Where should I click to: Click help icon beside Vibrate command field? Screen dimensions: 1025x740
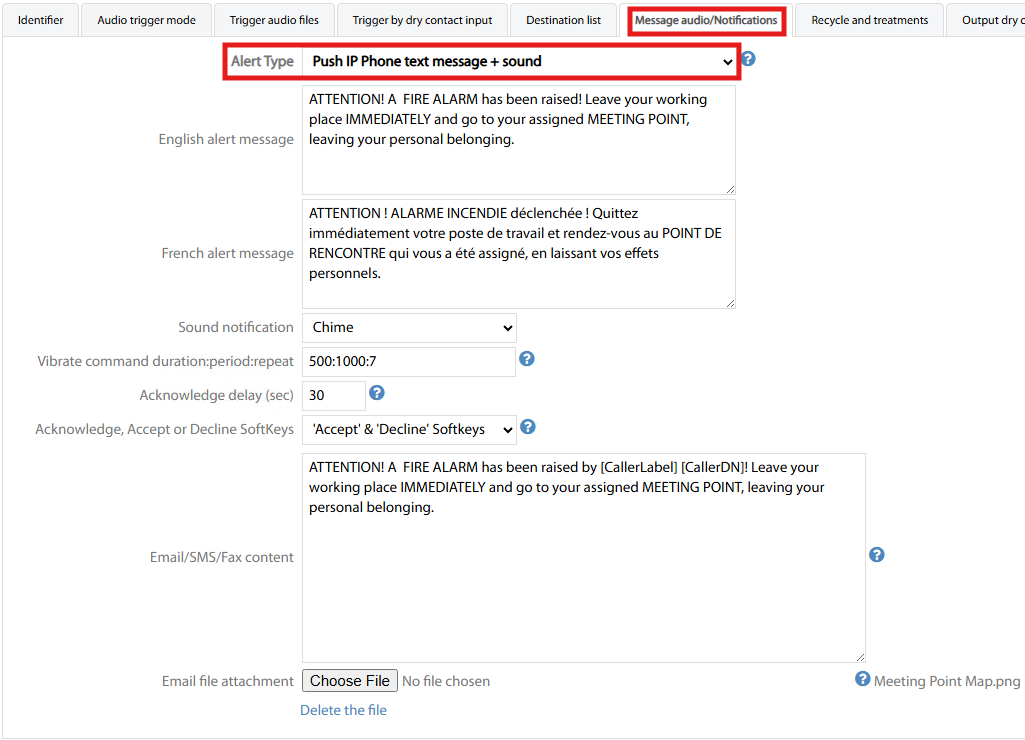tap(527, 359)
